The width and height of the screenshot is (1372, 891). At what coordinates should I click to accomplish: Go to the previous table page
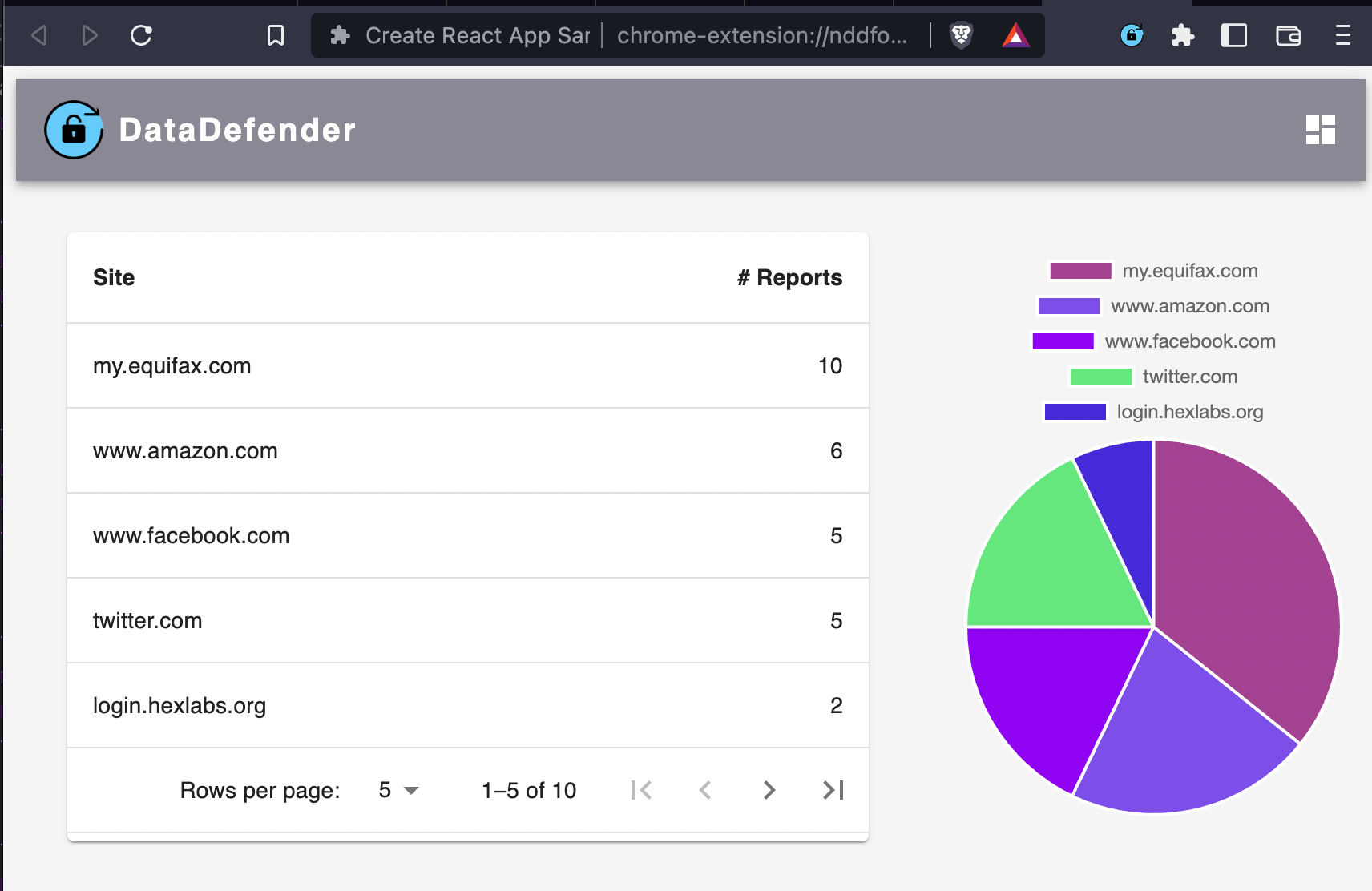[x=705, y=790]
